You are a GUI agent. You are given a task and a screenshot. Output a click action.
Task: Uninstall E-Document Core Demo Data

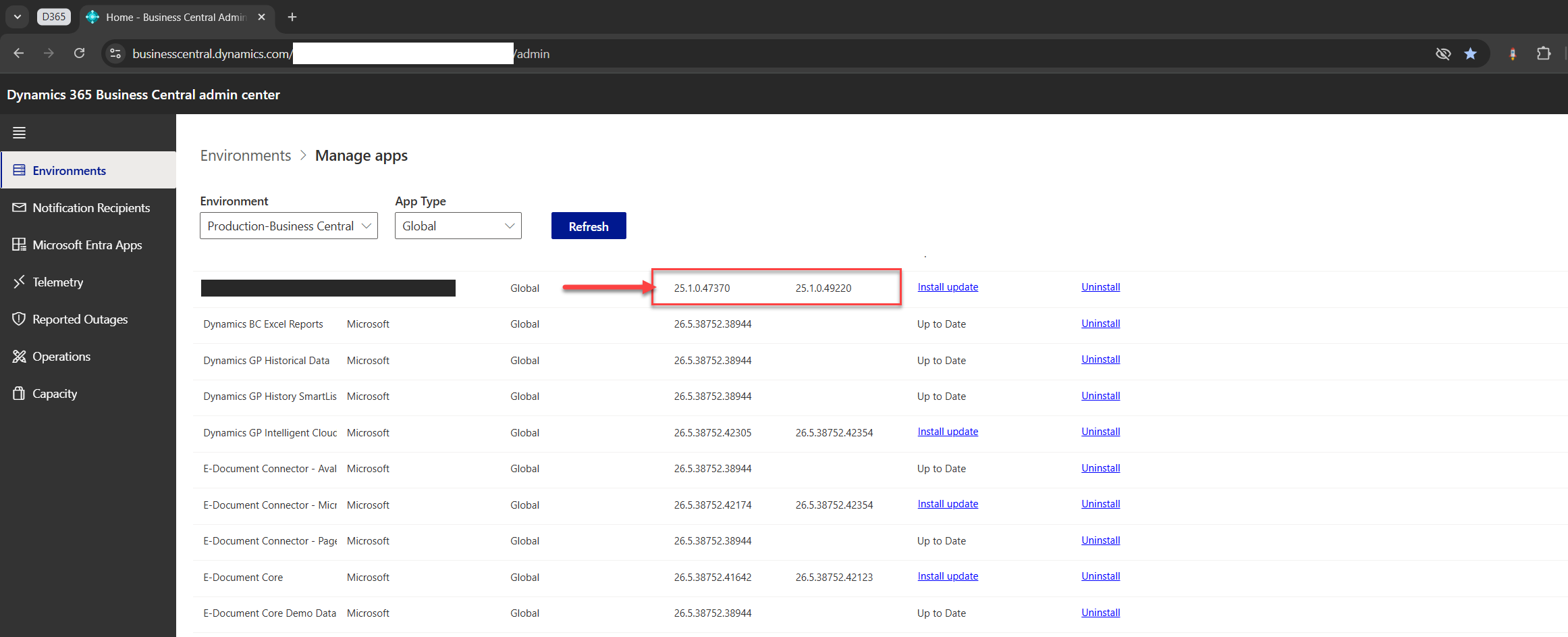(x=1100, y=613)
